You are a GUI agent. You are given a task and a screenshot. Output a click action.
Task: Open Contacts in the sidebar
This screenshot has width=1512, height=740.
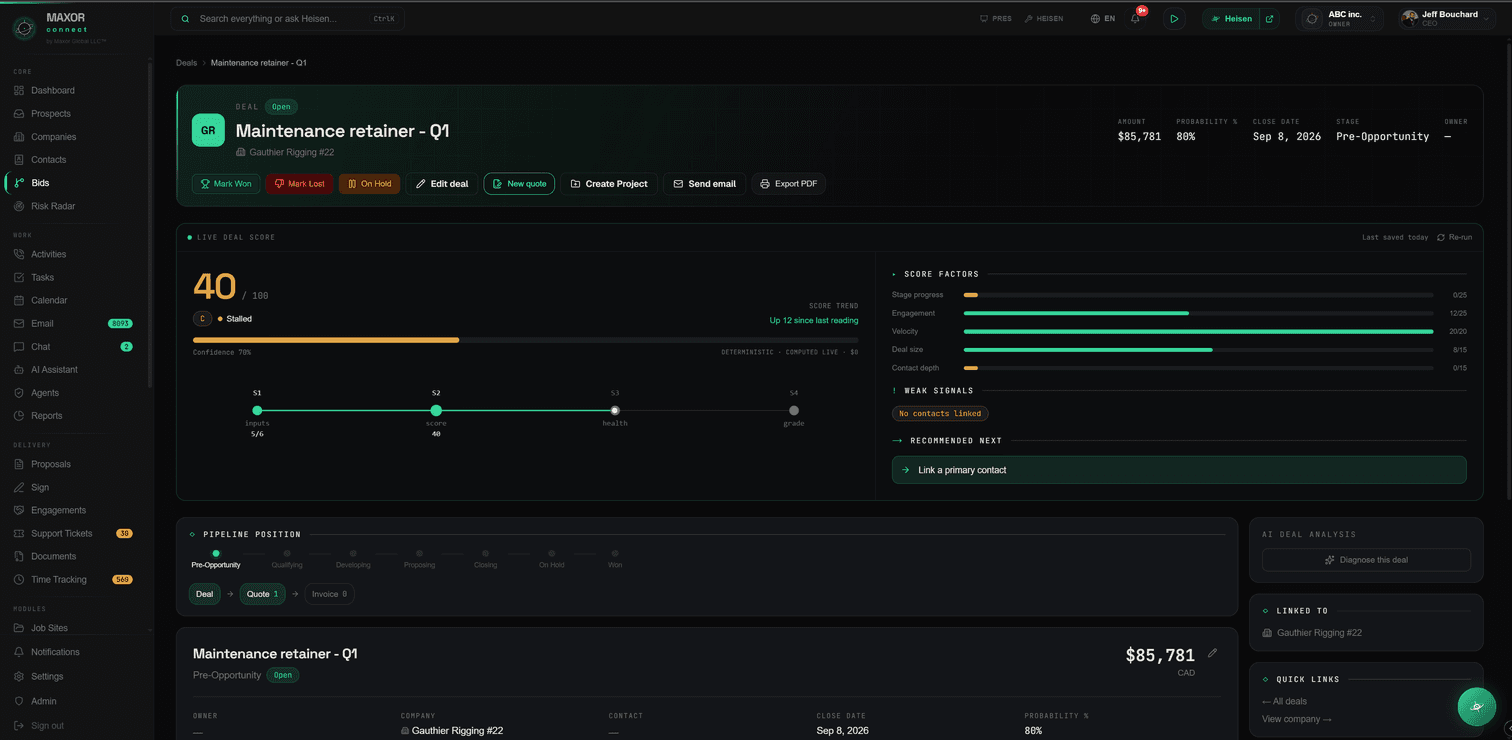48,160
